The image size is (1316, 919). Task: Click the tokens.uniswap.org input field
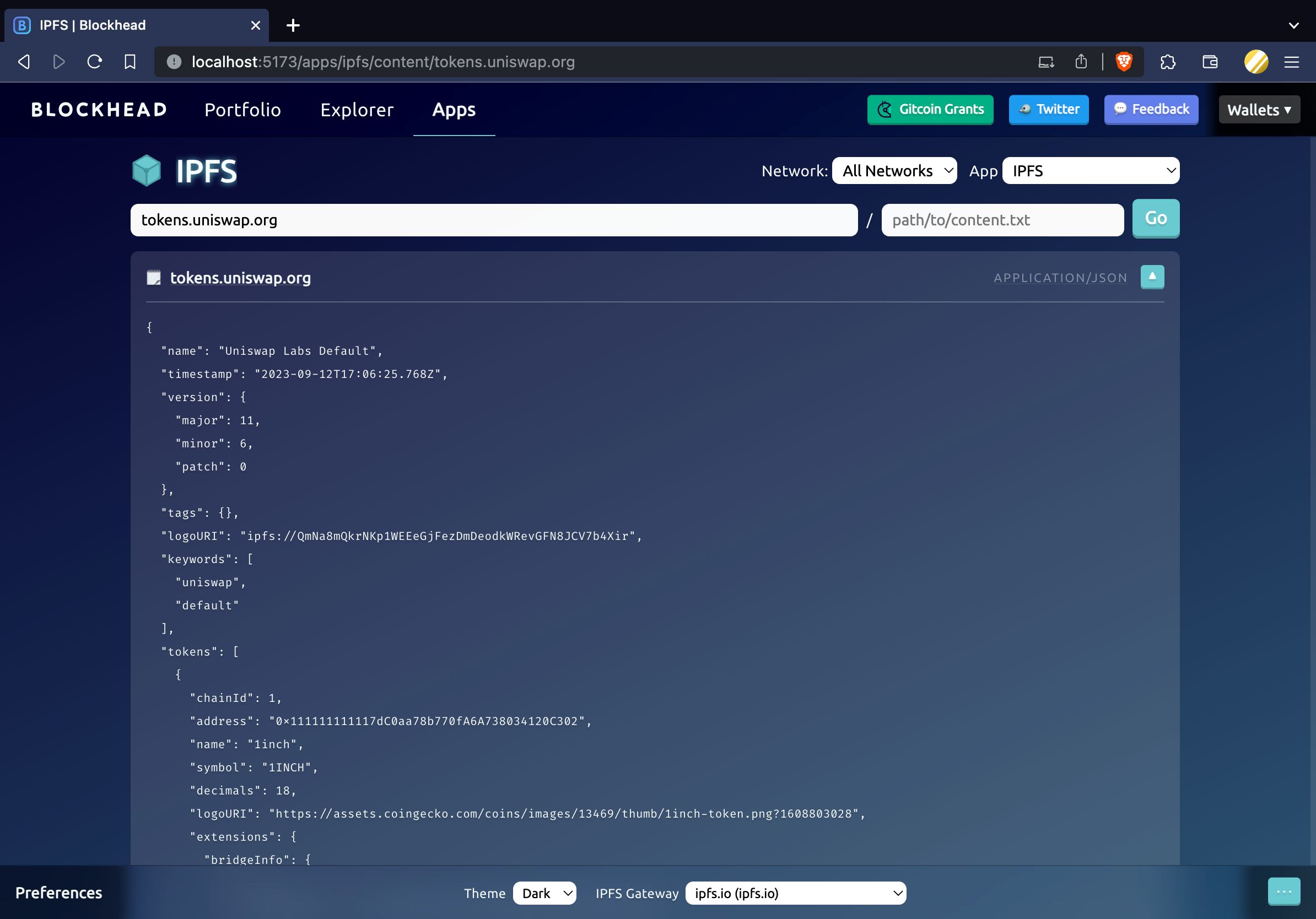coord(494,220)
